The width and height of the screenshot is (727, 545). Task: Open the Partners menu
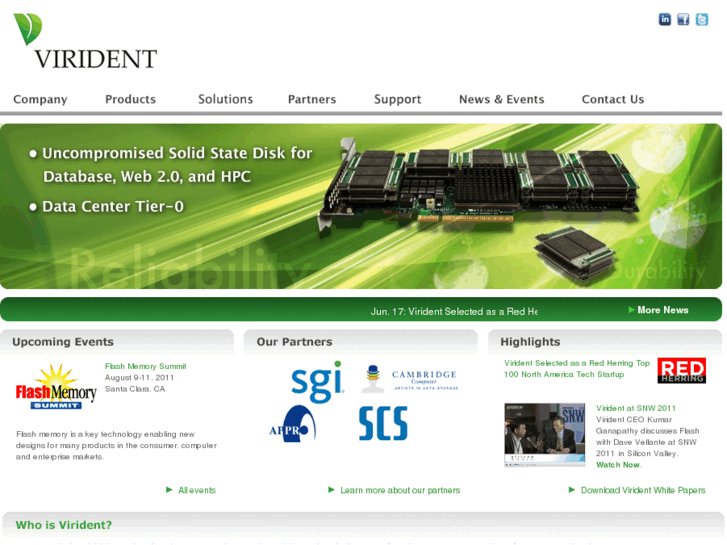(x=312, y=99)
